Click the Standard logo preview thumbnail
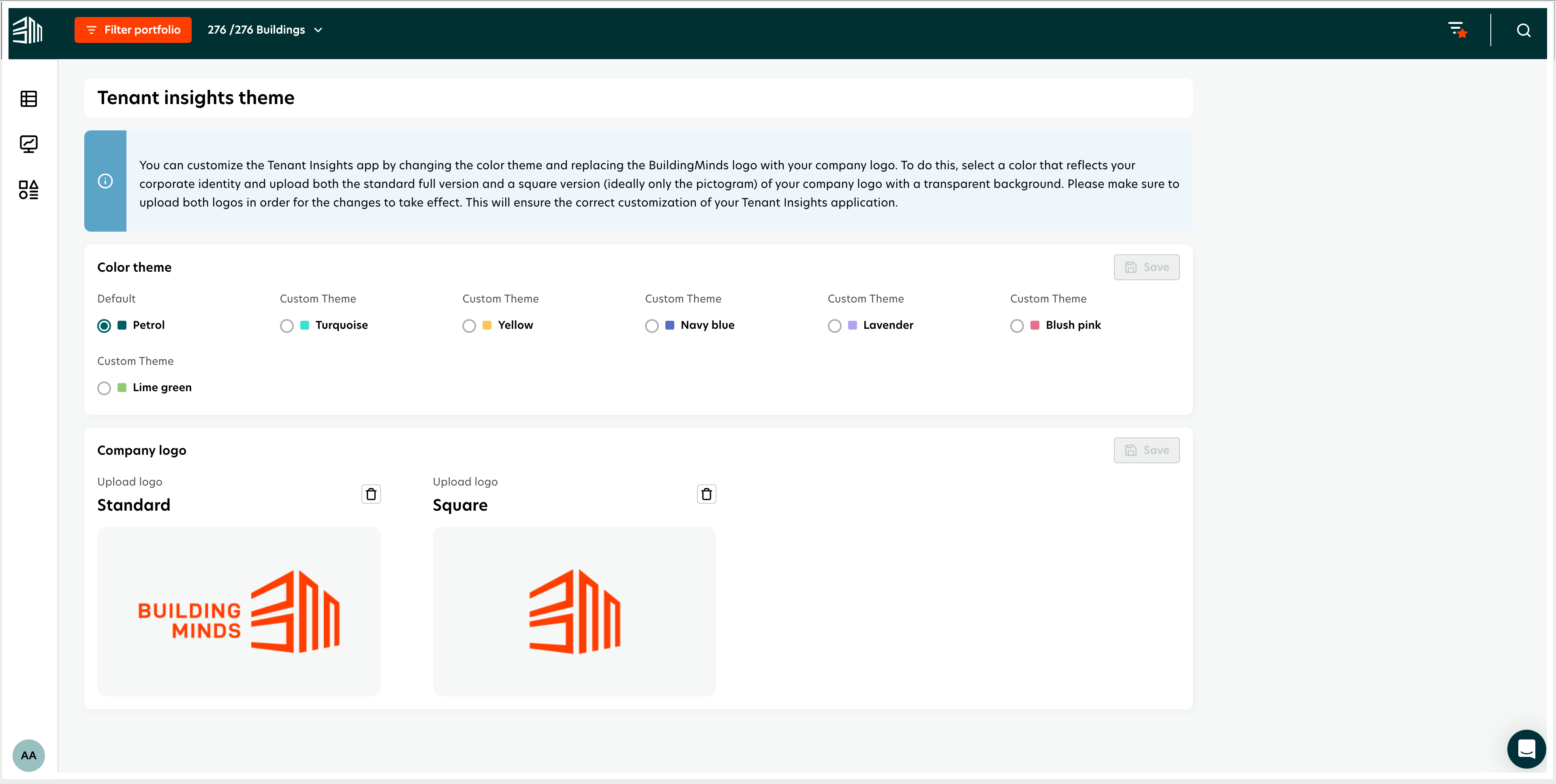1556x784 pixels. [239, 611]
